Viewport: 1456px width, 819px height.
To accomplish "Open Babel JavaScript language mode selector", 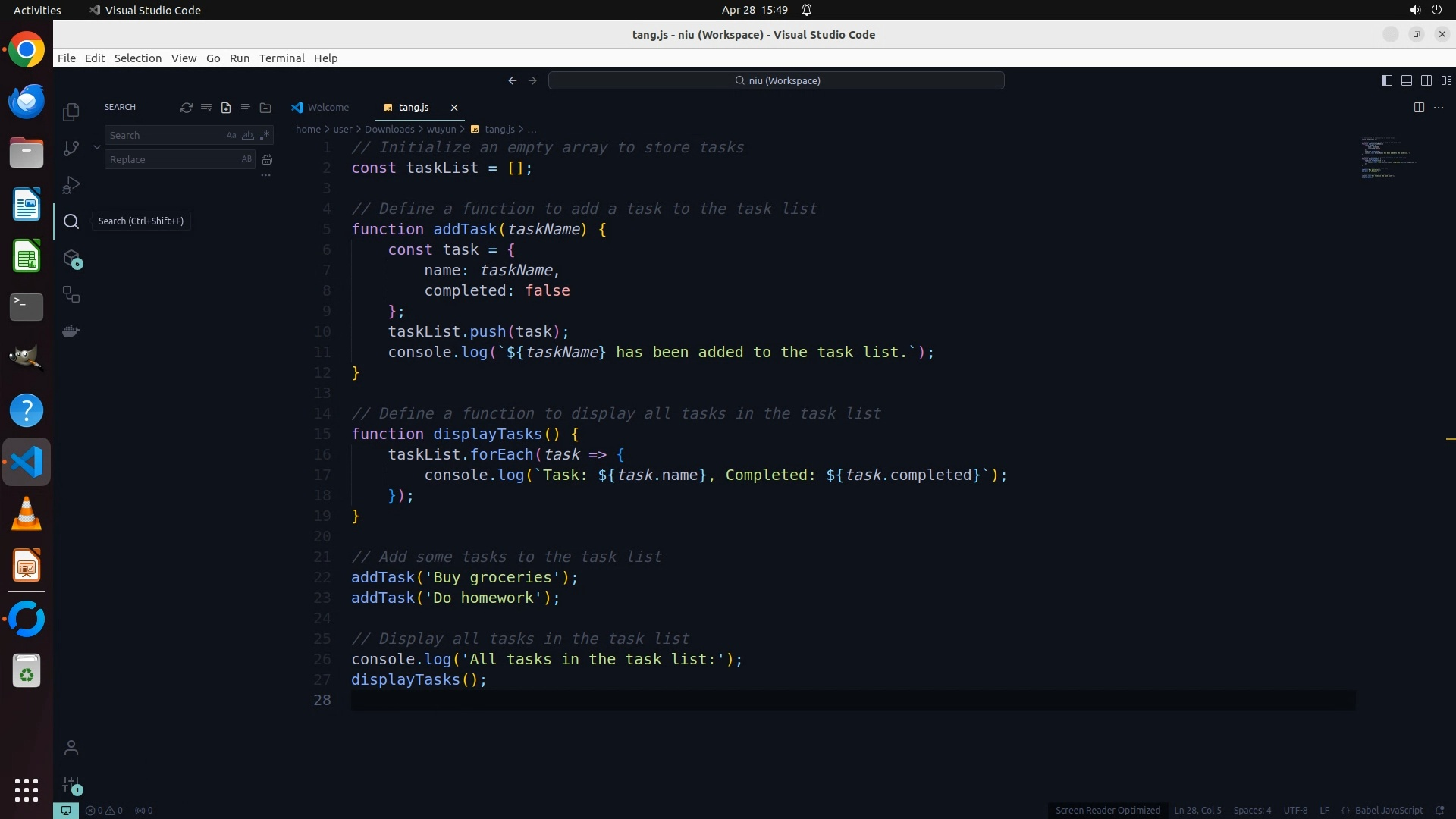I will pyautogui.click(x=1388, y=810).
